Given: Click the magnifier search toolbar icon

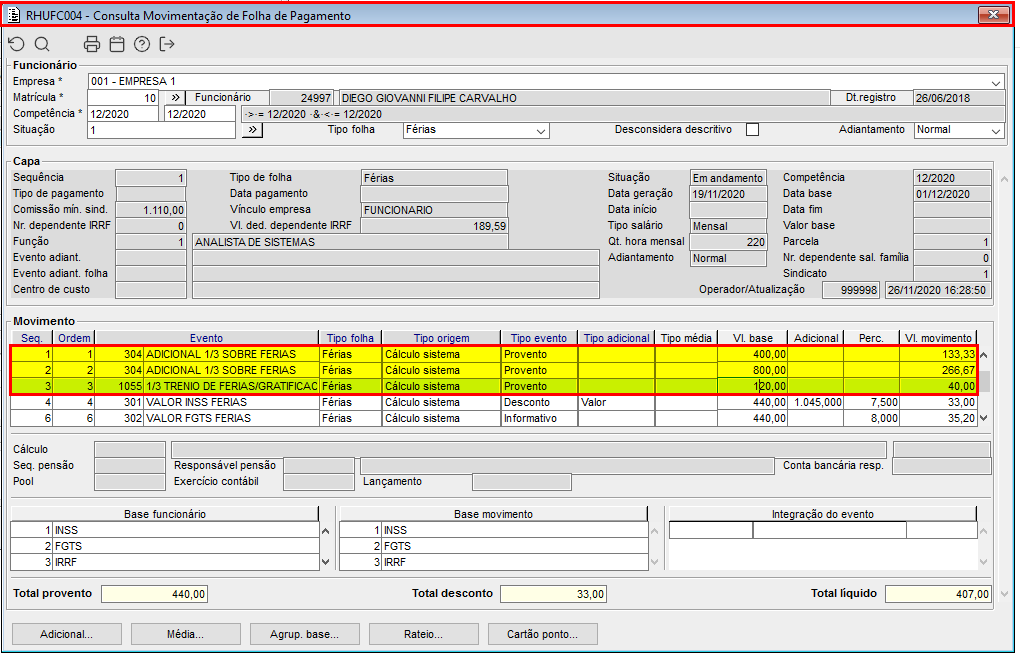Looking at the screenshot, I should click(42, 44).
